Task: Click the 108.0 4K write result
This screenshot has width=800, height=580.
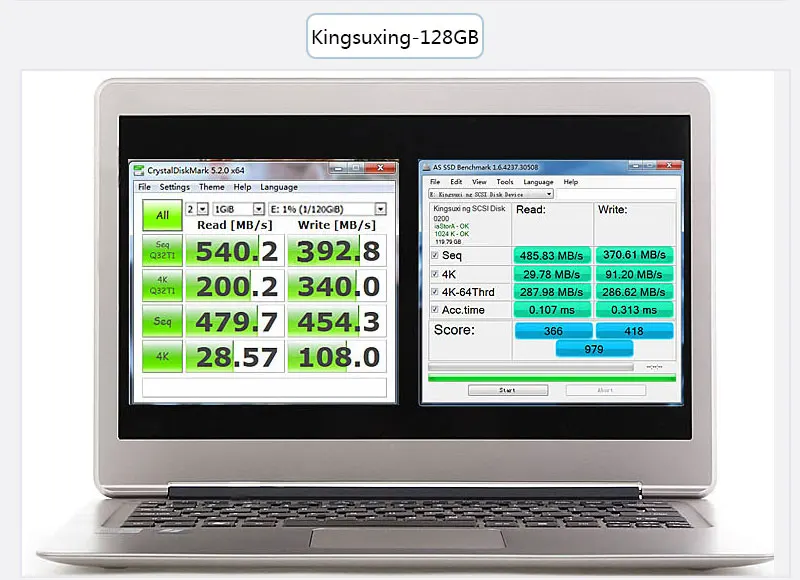Action: [x=337, y=356]
